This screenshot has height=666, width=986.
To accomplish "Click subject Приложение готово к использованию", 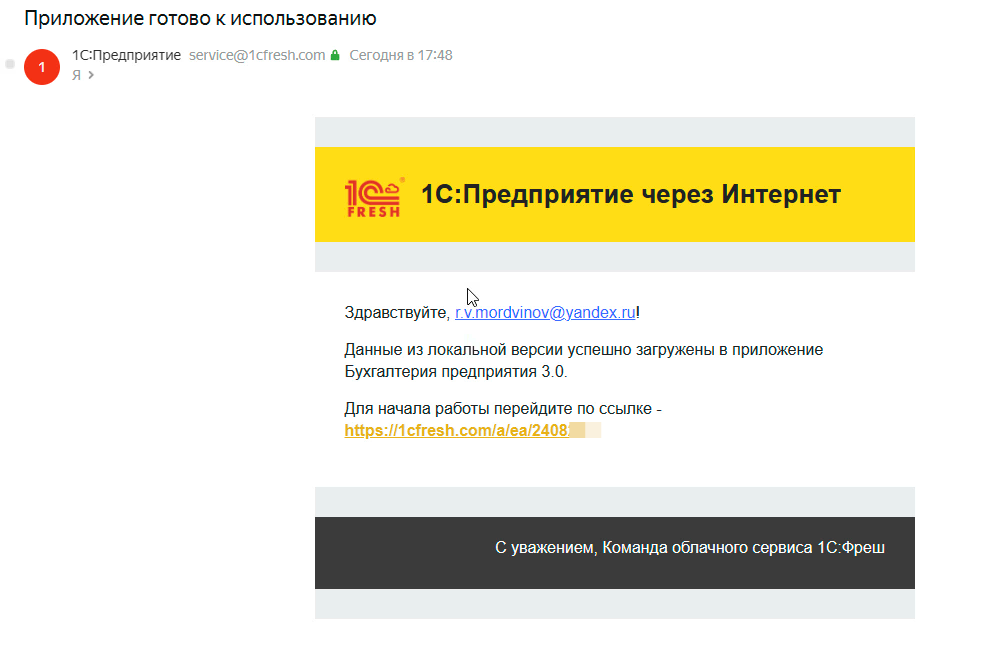I will tap(200, 18).
